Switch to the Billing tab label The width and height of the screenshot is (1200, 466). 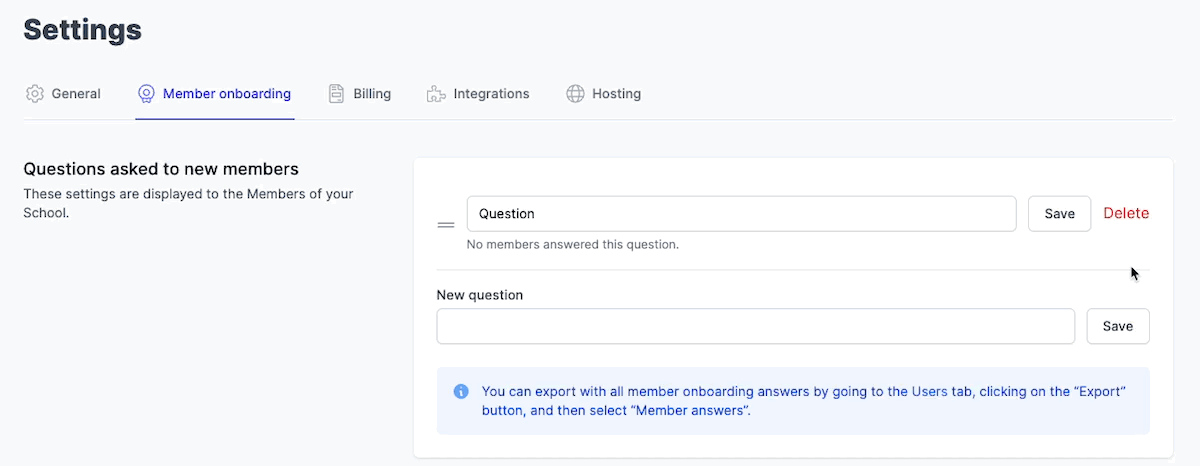(x=372, y=94)
